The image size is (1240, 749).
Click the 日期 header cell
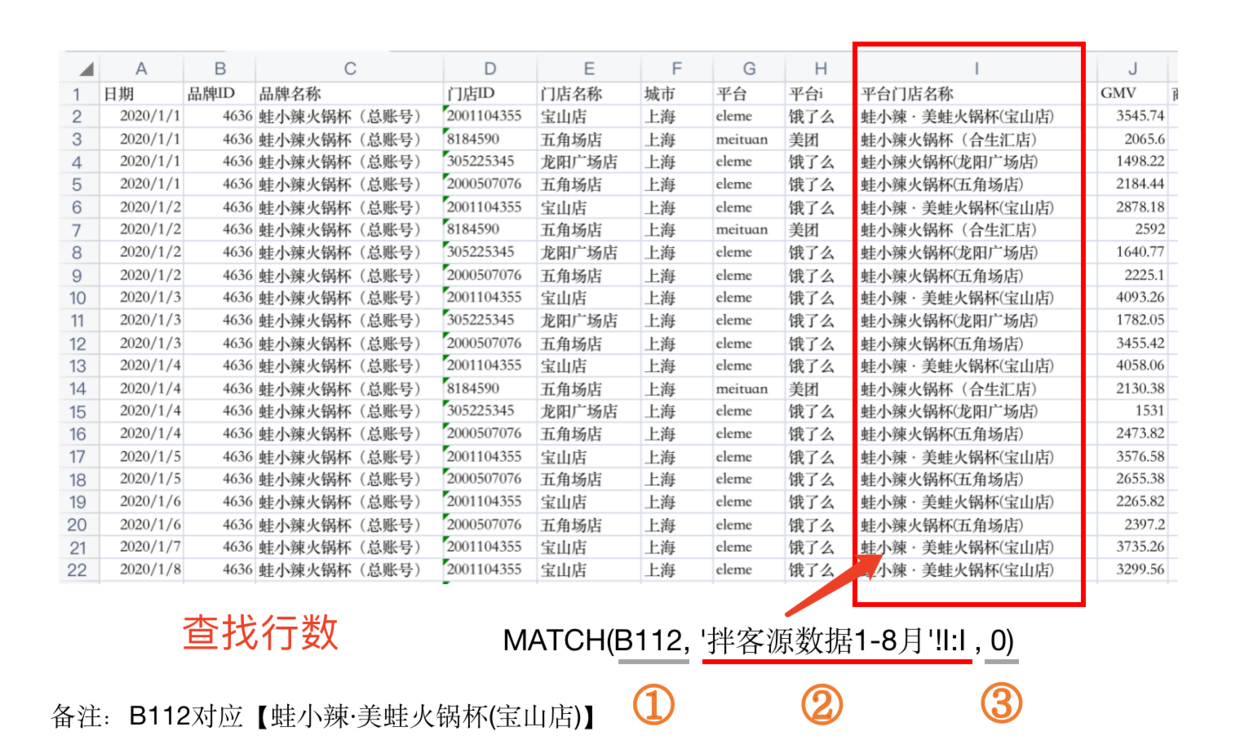click(x=142, y=94)
